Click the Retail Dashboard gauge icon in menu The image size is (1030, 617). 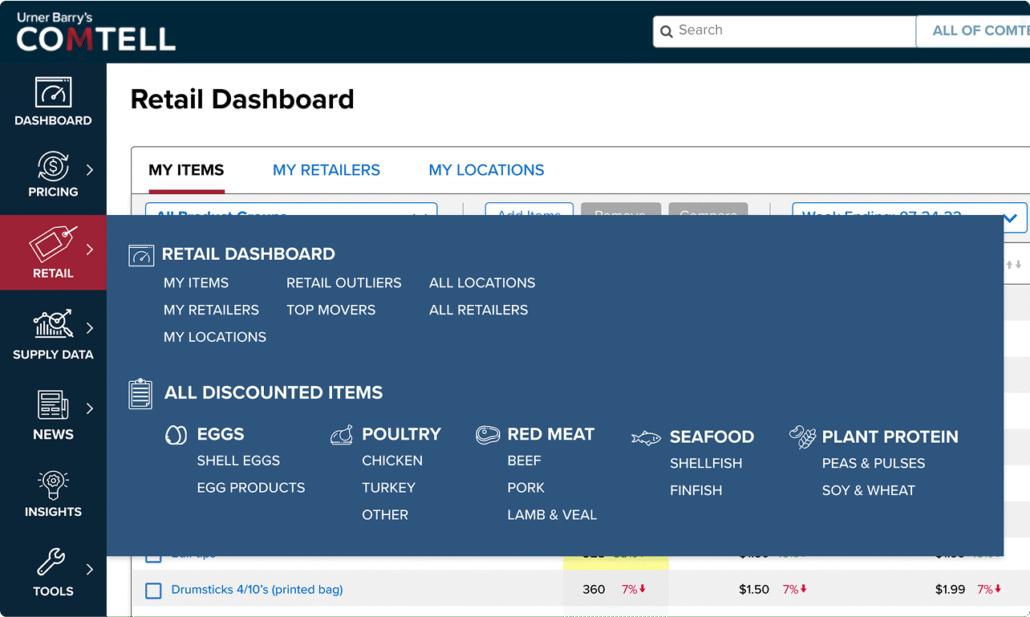(x=141, y=255)
